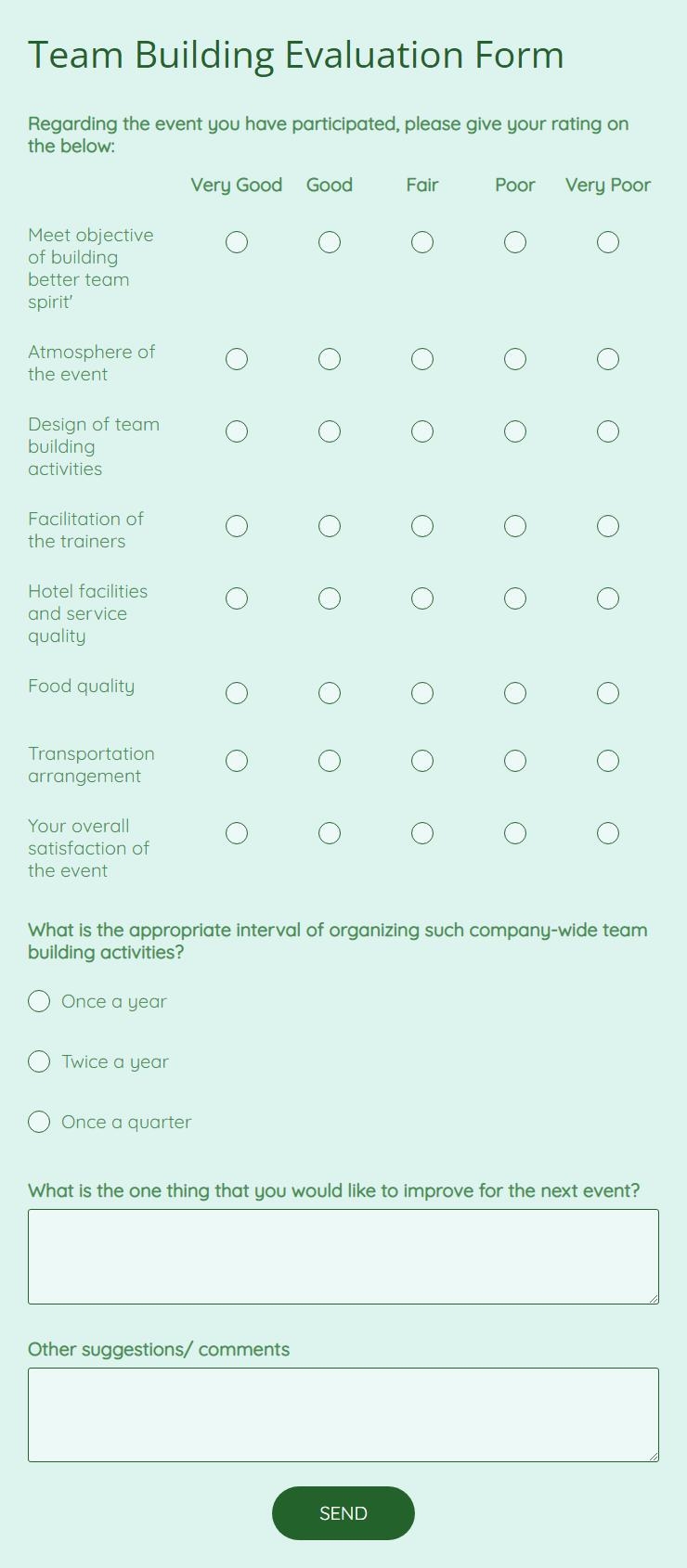
Task: Select 'Twice a year' for team building interval
Action: tap(39, 1061)
